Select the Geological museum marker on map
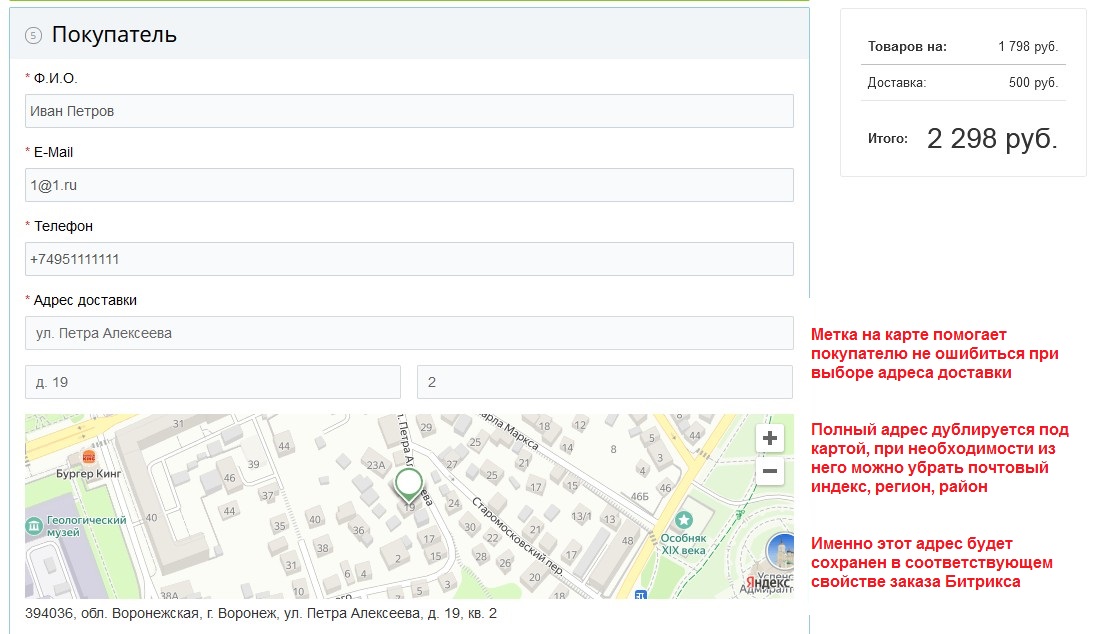The image size is (1093, 634). [x=34, y=525]
